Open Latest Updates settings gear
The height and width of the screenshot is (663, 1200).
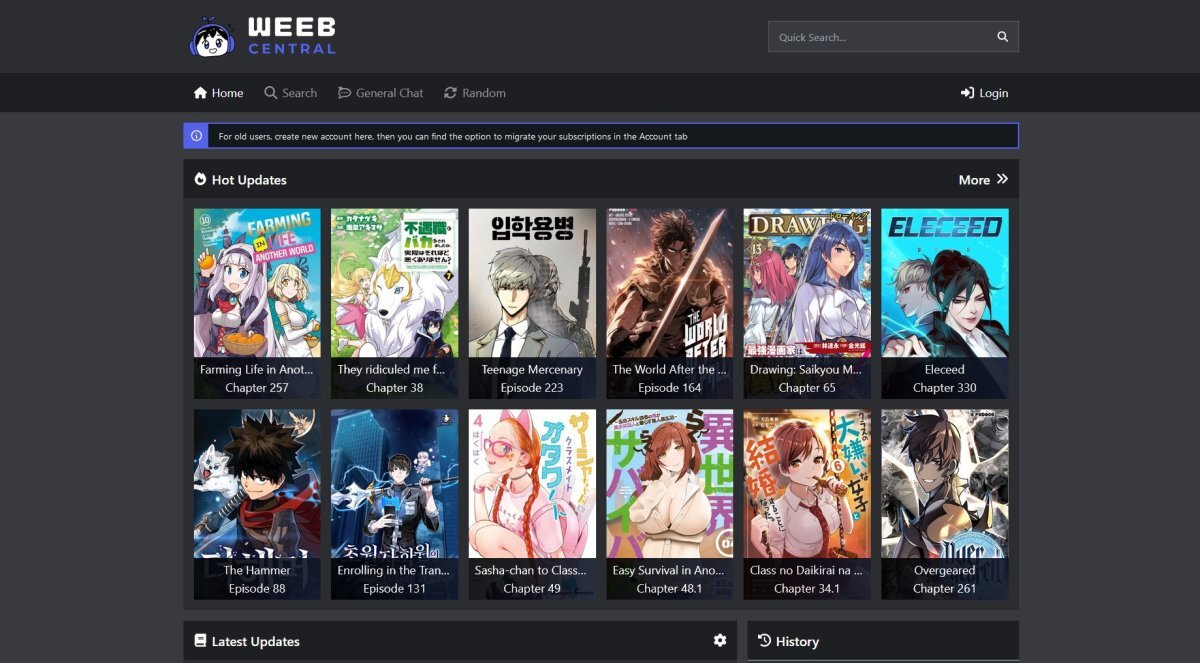pyautogui.click(x=720, y=641)
